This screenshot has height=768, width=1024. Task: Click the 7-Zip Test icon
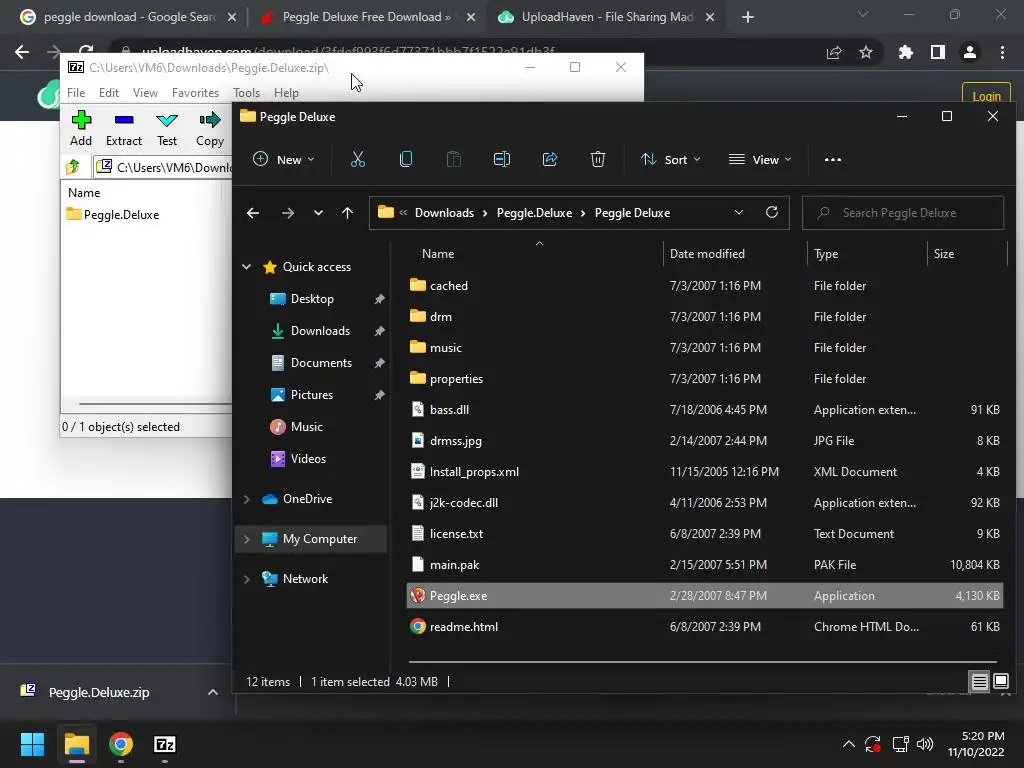[167, 128]
